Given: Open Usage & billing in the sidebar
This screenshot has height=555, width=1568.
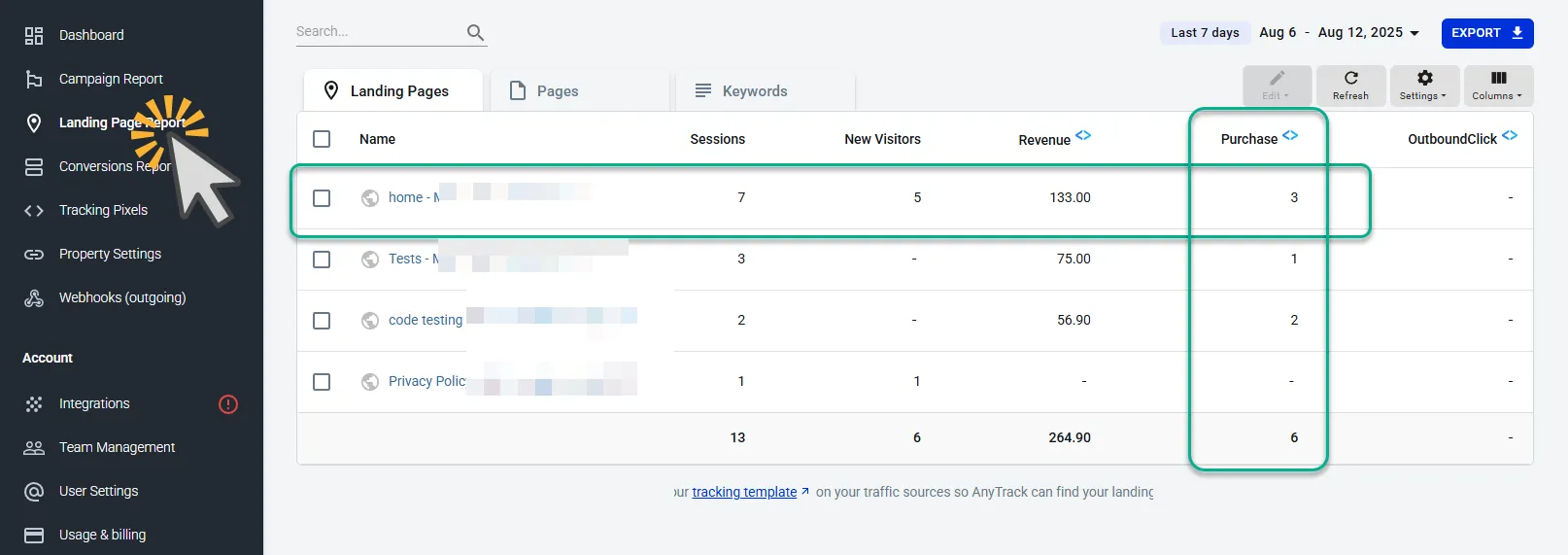Looking at the screenshot, I should pyautogui.click(x=102, y=535).
